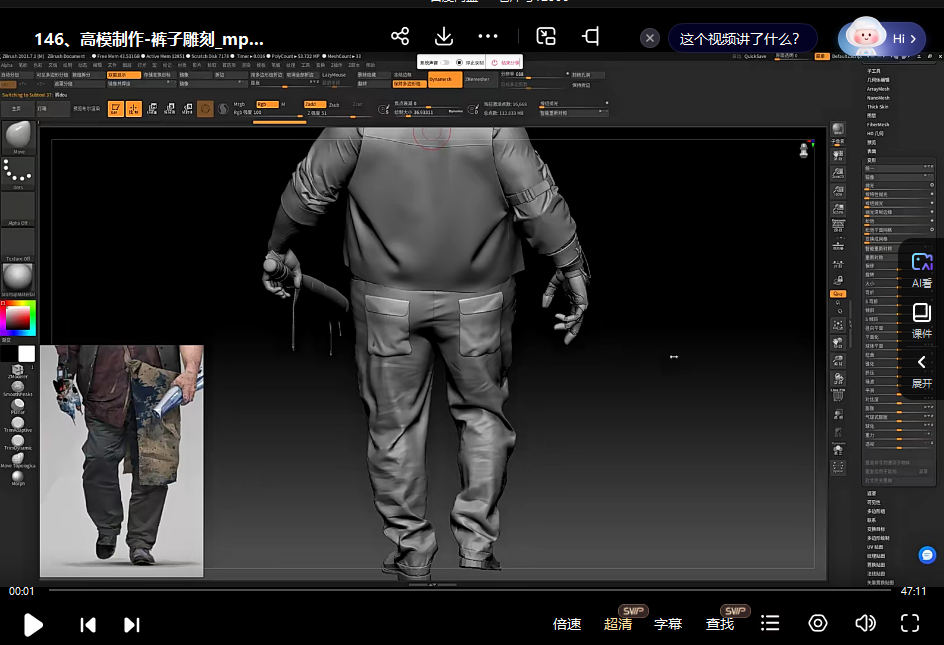The image size is (944, 645).
Task: Click the video progress bar
Action: coord(470,591)
